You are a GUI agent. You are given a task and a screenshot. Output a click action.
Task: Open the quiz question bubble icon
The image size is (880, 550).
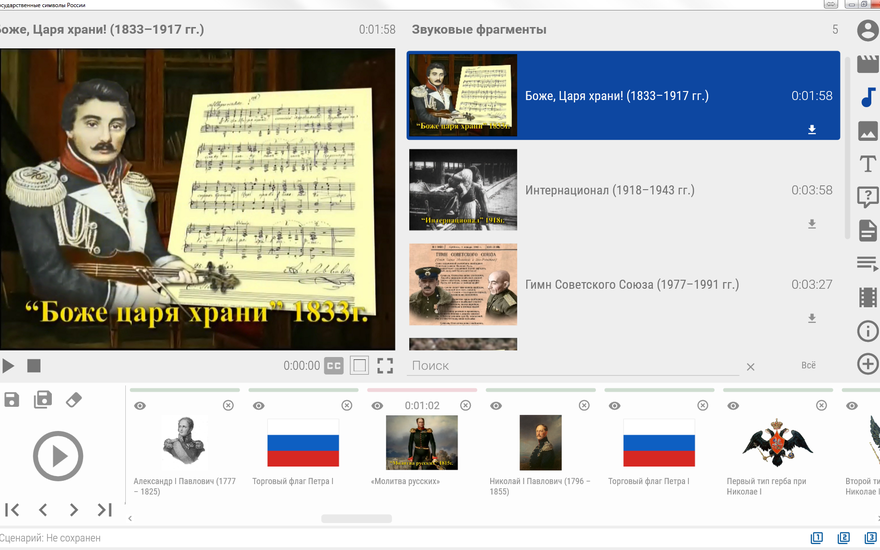[868, 198]
